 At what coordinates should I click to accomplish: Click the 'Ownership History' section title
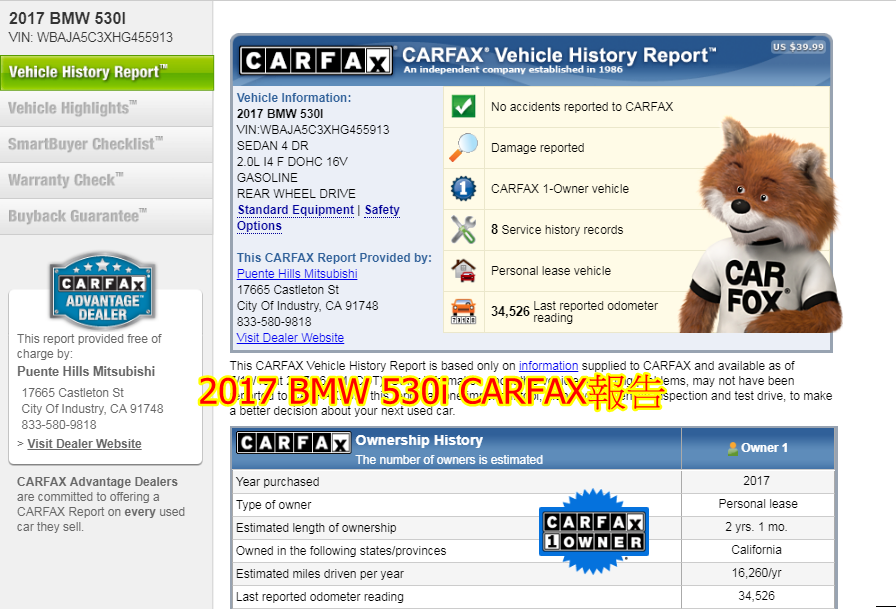(419, 440)
